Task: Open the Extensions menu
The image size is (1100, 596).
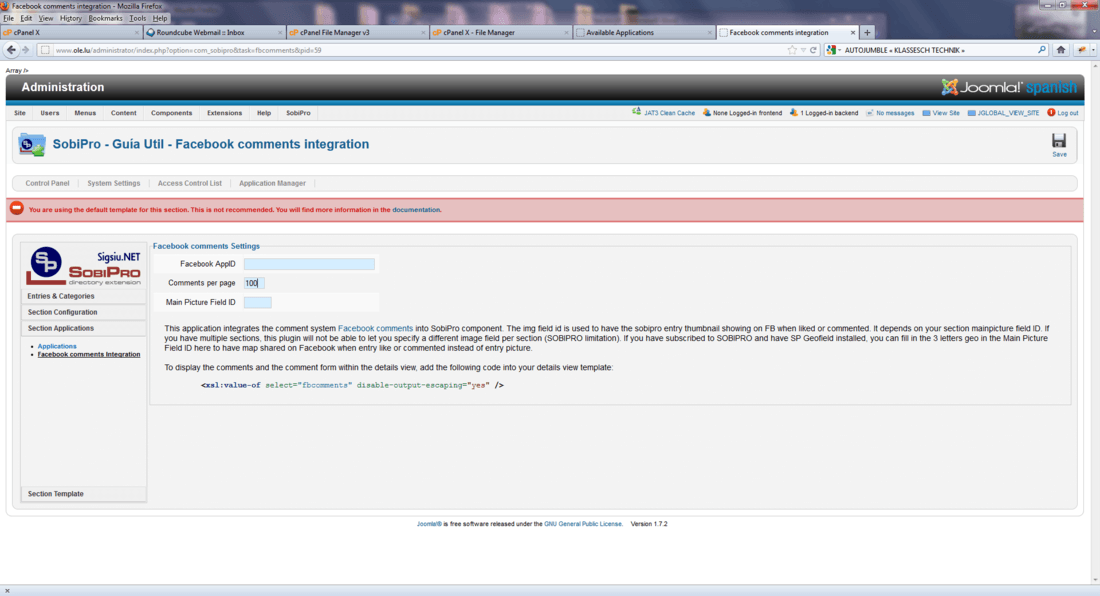Action: [x=224, y=113]
